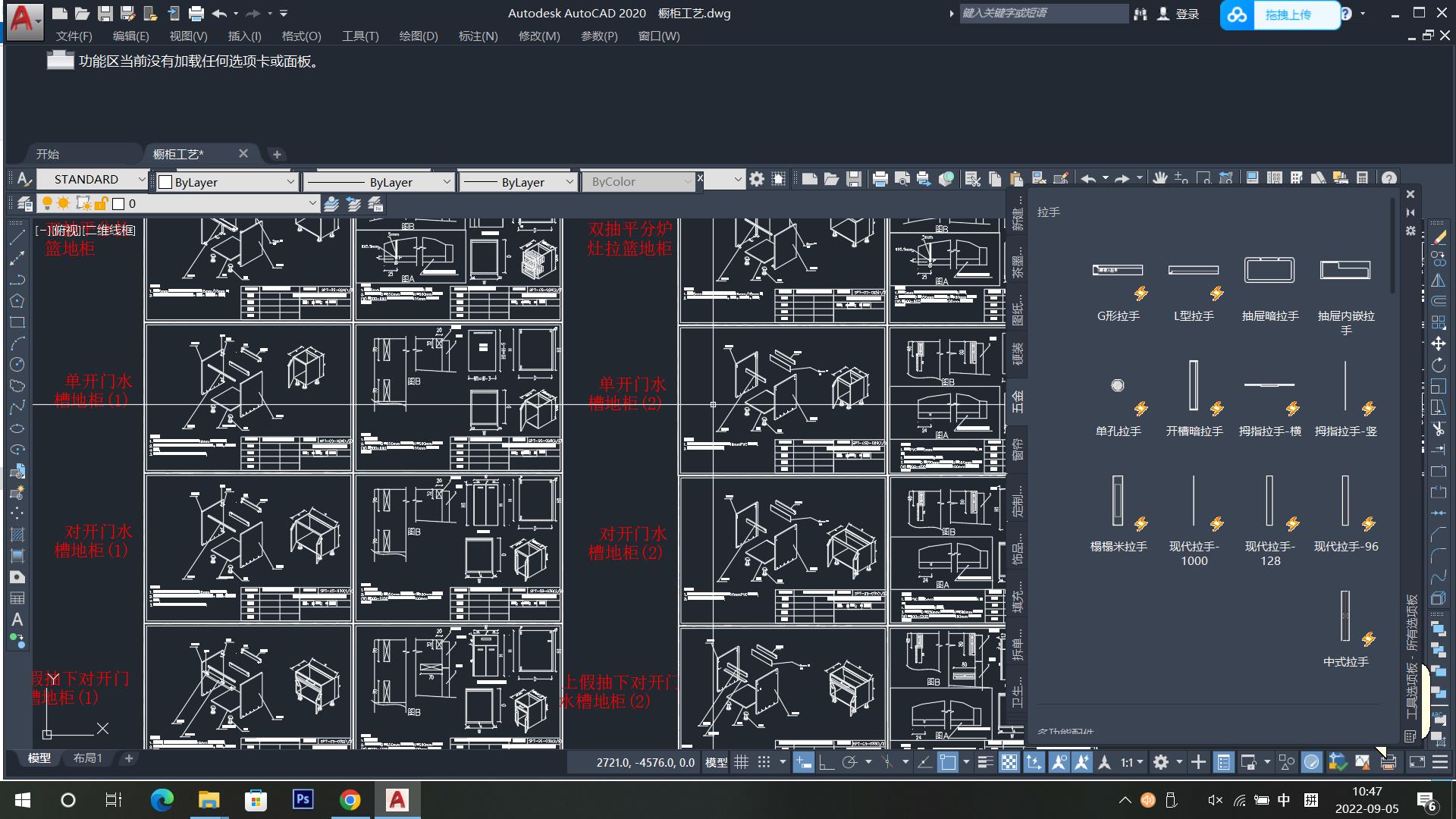Click the Move tool icon

click(1439, 344)
